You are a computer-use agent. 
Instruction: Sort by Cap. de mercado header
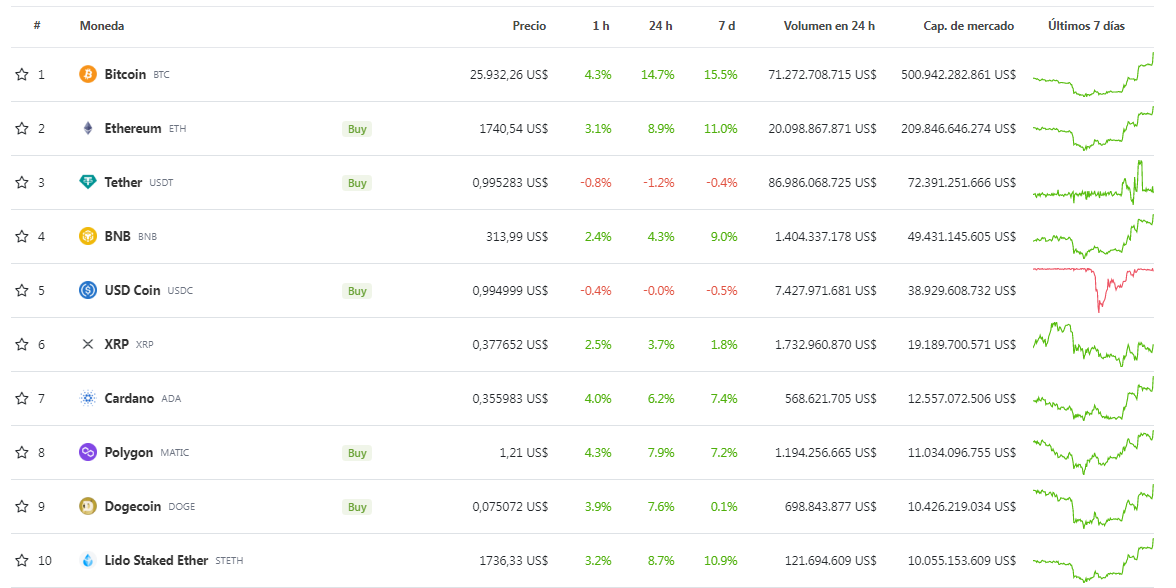click(969, 26)
